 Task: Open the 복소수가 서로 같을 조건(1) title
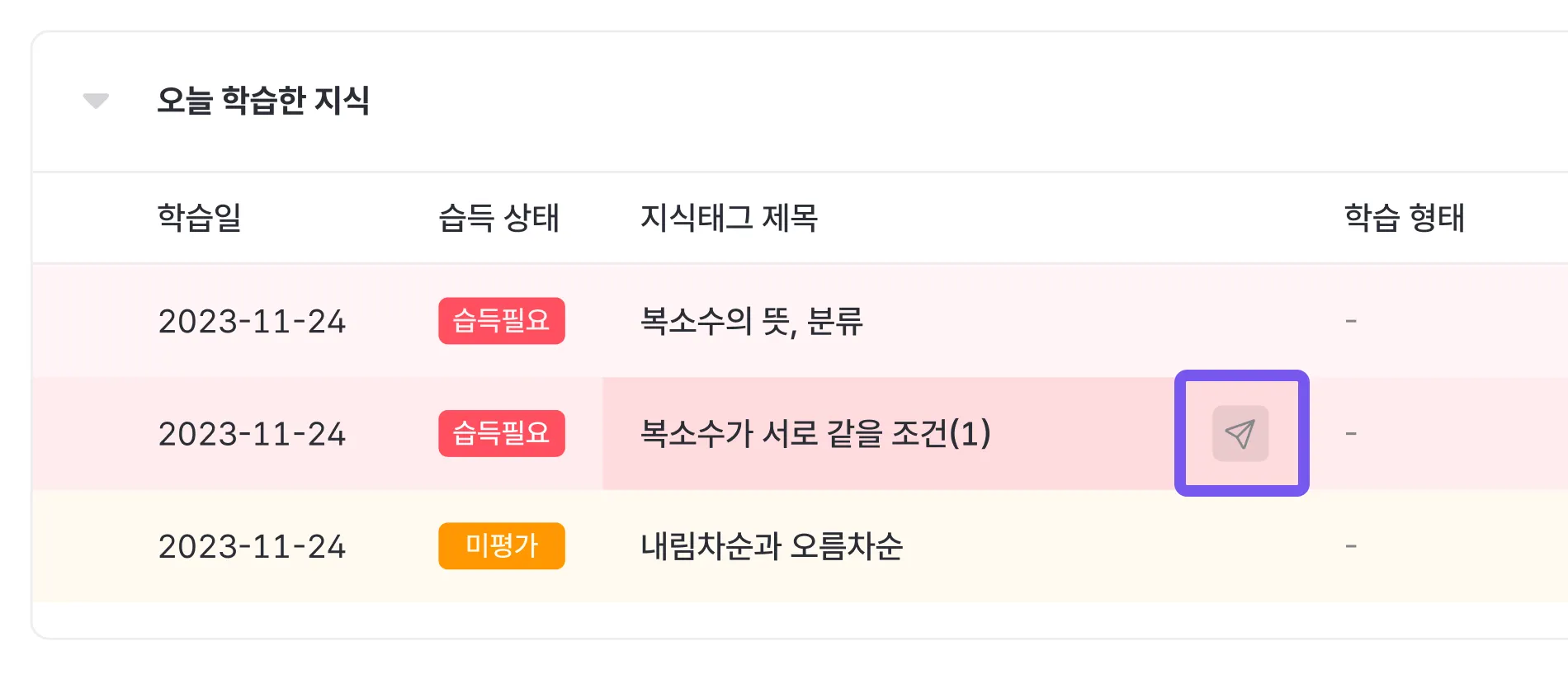click(815, 433)
